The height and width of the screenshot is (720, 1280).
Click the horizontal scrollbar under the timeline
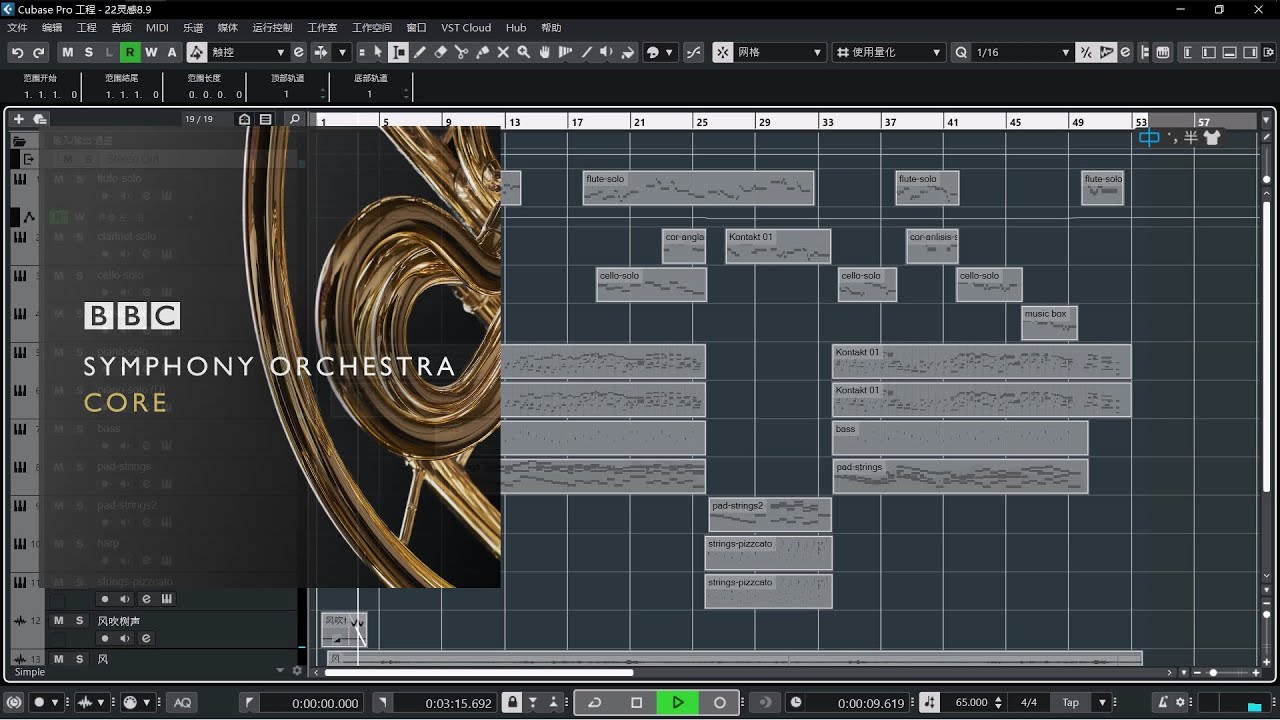click(478, 672)
